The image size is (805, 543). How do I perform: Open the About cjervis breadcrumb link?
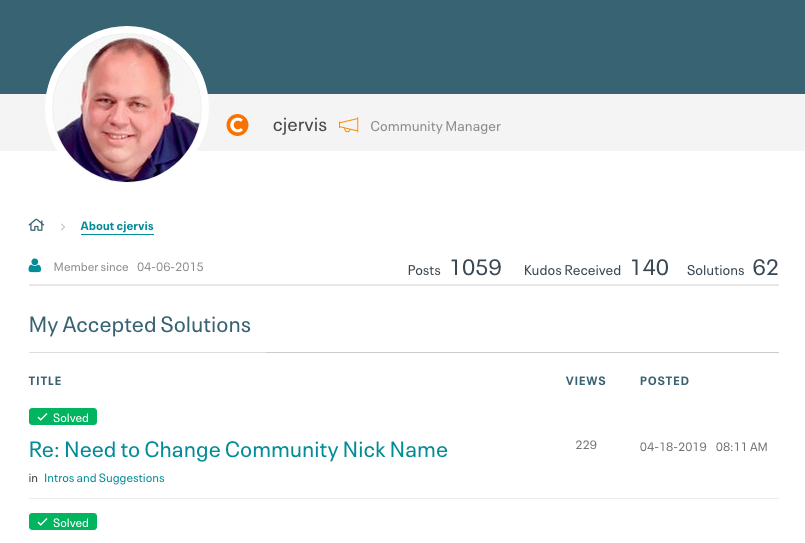pyautogui.click(x=117, y=226)
